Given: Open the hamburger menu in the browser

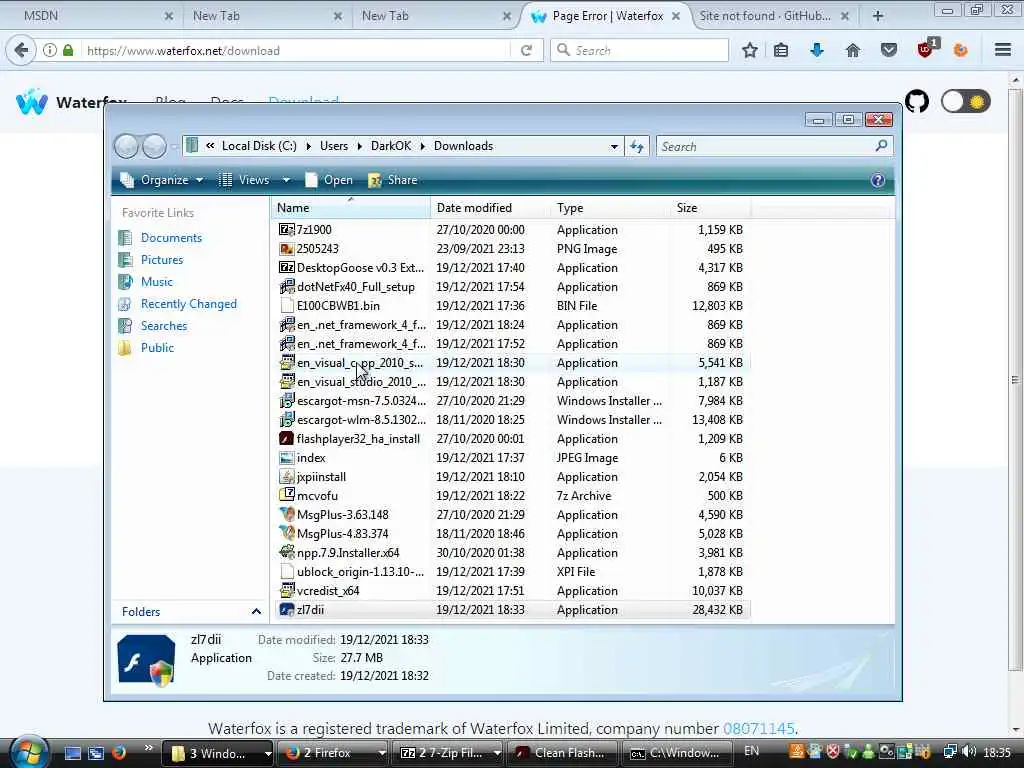Looking at the screenshot, I should [1003, 50].
